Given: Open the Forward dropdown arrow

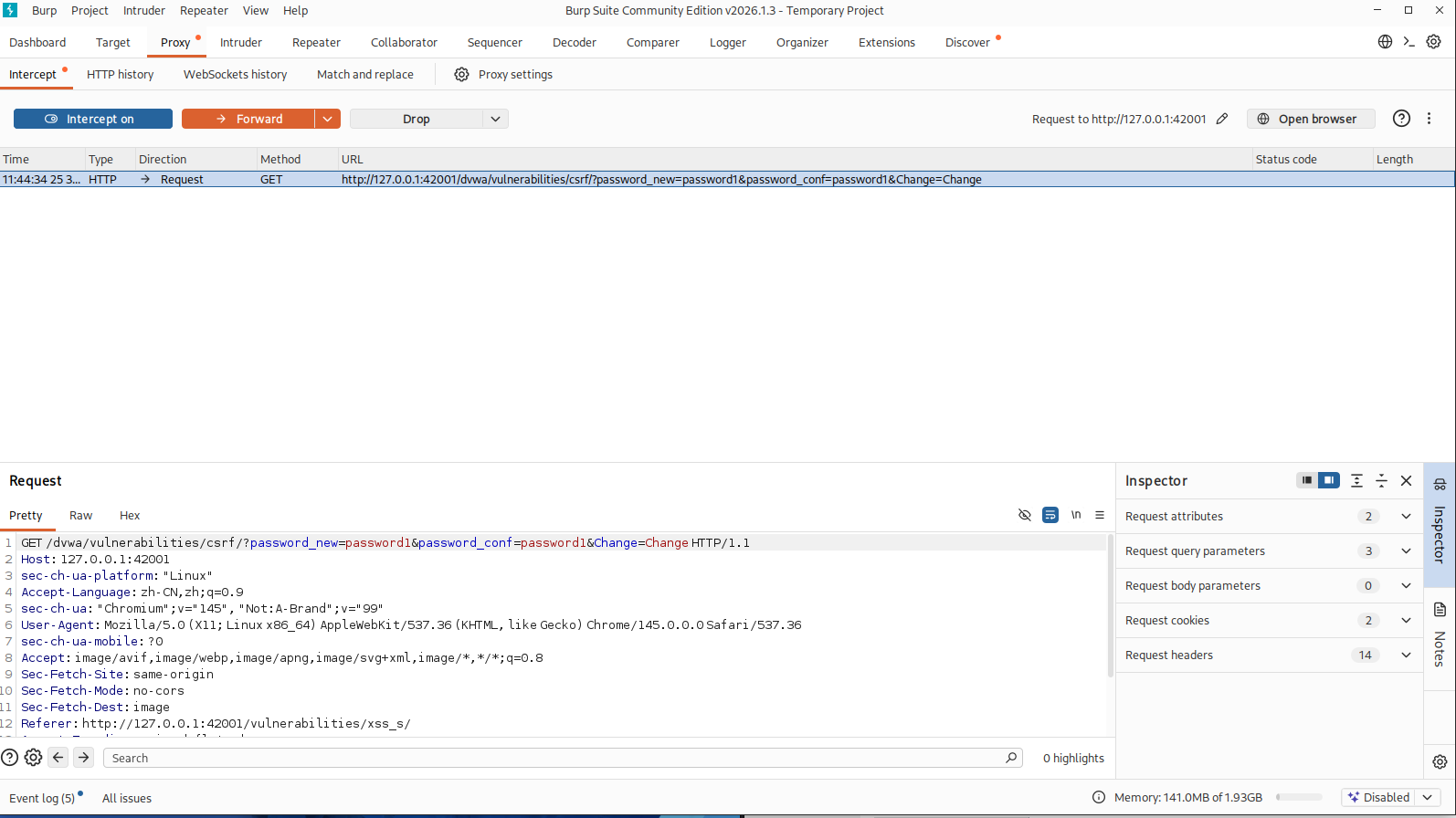Looking at the screenshot, I should pyautogui.click(x=328, y=119).
